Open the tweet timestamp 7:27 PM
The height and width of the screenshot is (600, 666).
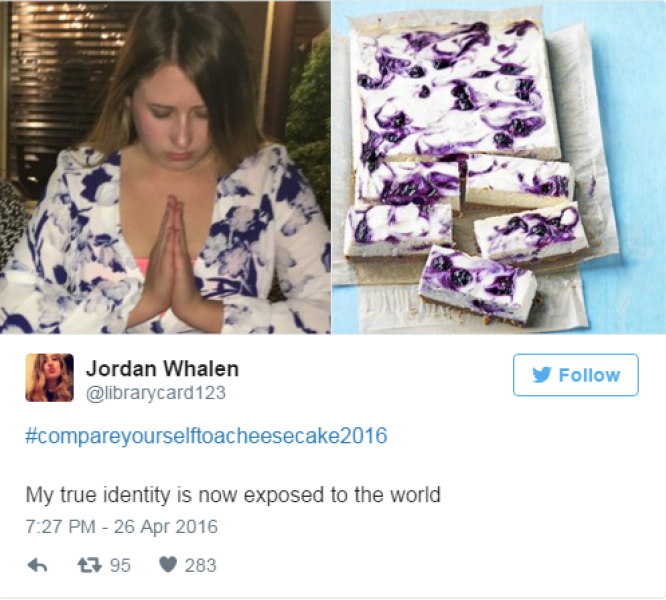point(60,527)
